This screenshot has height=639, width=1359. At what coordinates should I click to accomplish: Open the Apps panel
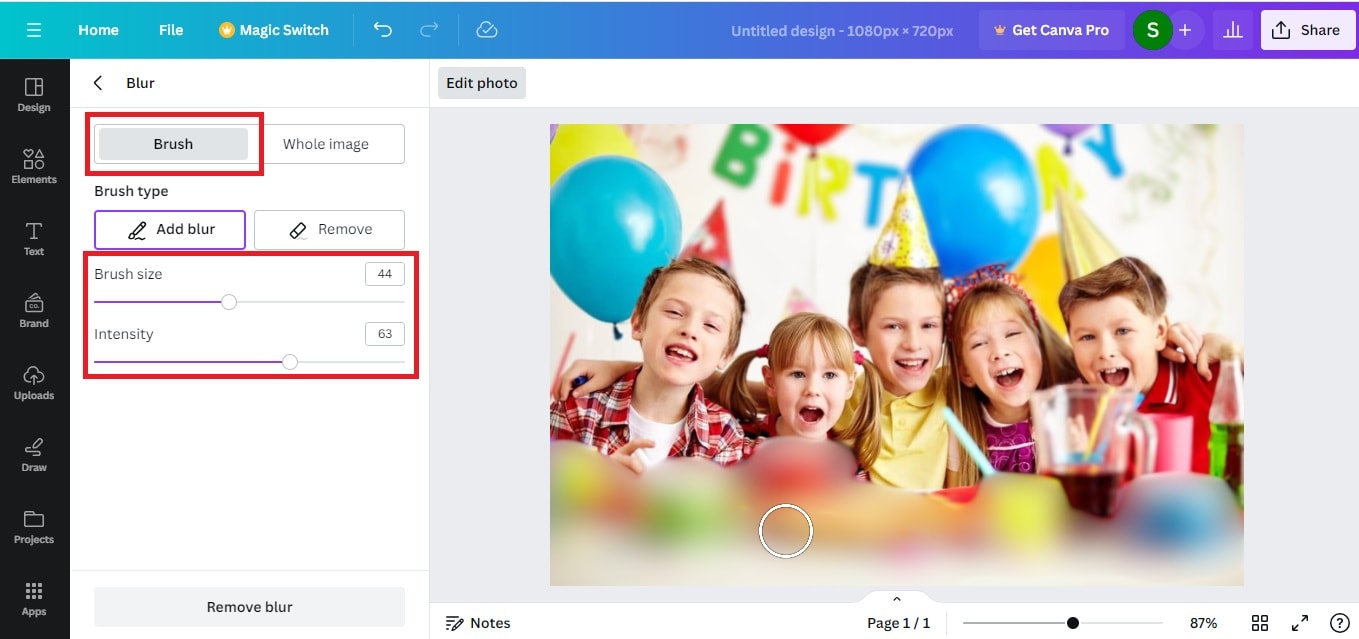pos(34,597)
